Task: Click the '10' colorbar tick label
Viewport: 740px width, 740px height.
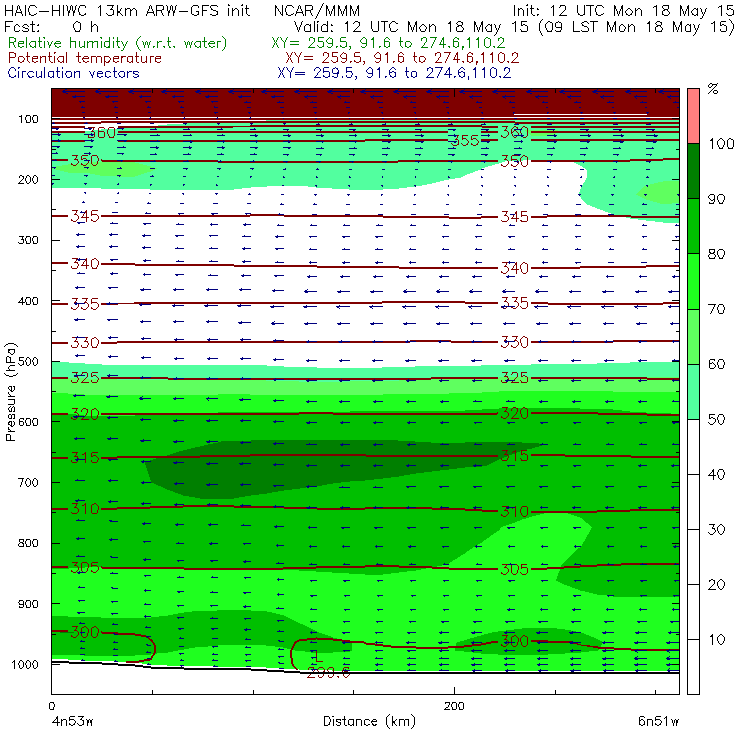Action: [x=717, y=640]
